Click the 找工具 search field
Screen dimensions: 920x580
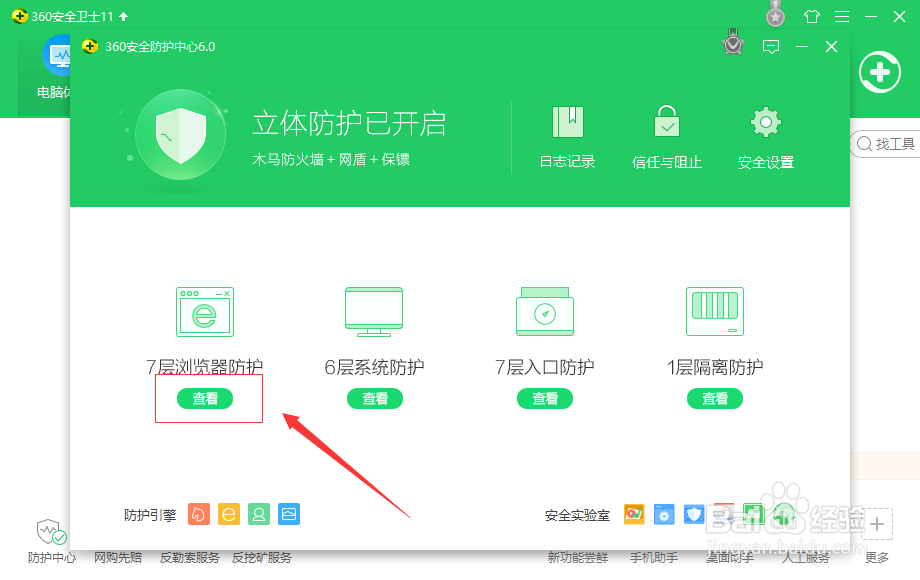(886, 144)
